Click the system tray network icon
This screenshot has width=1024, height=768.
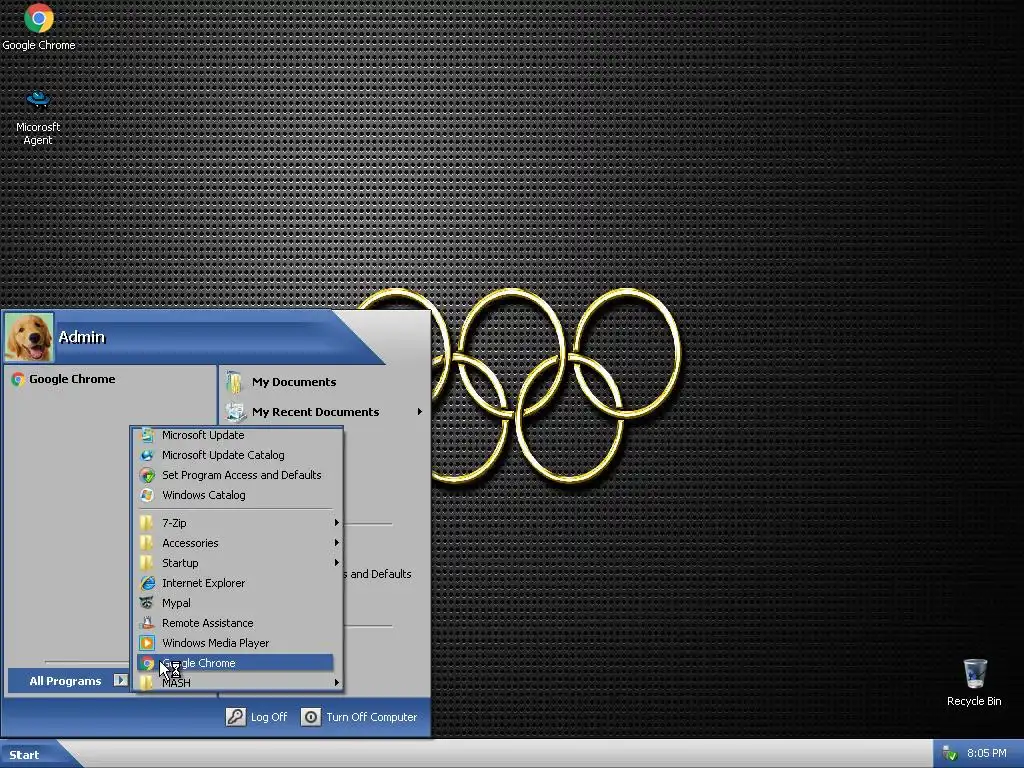pyautogui.click(x=950, y=754)
